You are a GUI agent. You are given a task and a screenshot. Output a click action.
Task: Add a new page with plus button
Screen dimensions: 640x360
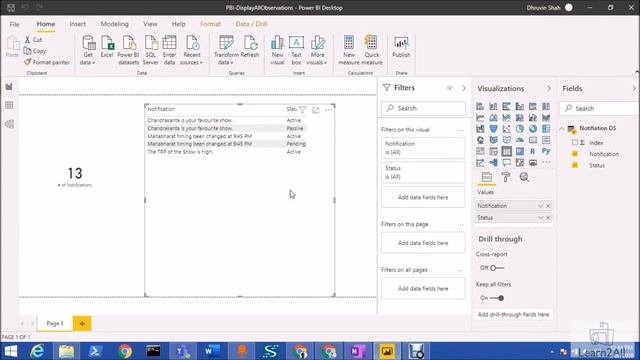pyautogui.click(x=82, y=324)
